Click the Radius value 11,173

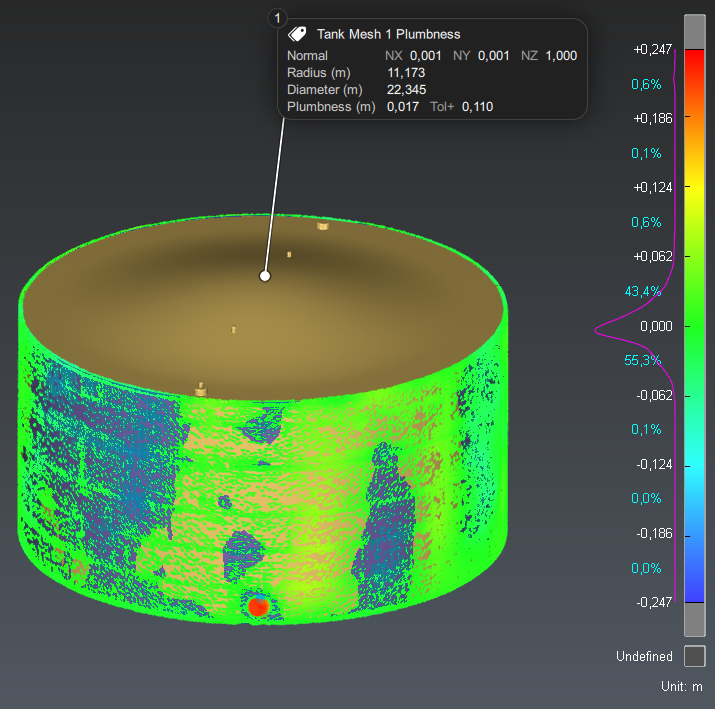(406, 73)
